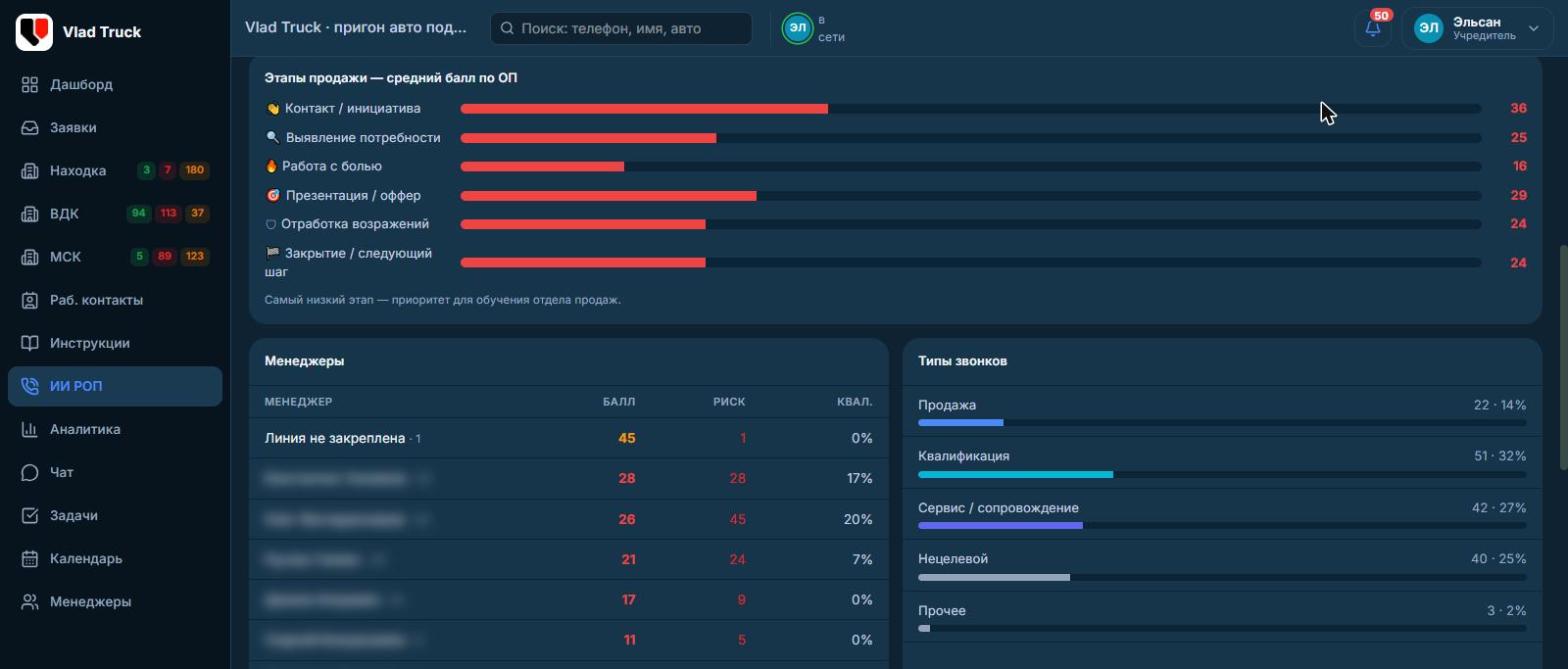This screenshot has width=1568, height=669.
Task: Click the РИСК column header
Action: point(729,402)
